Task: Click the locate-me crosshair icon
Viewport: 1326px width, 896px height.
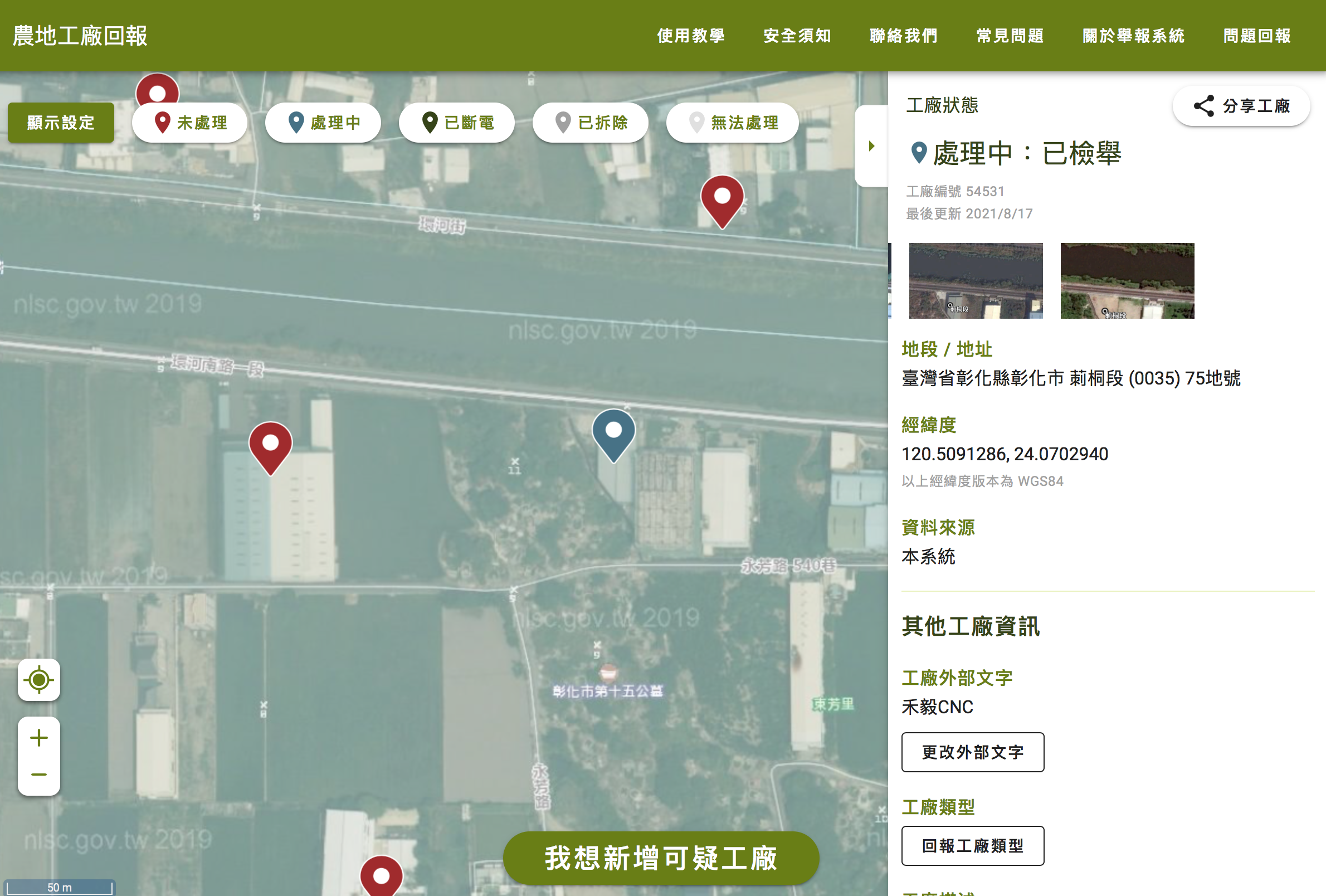Action: tap(39, 680)
